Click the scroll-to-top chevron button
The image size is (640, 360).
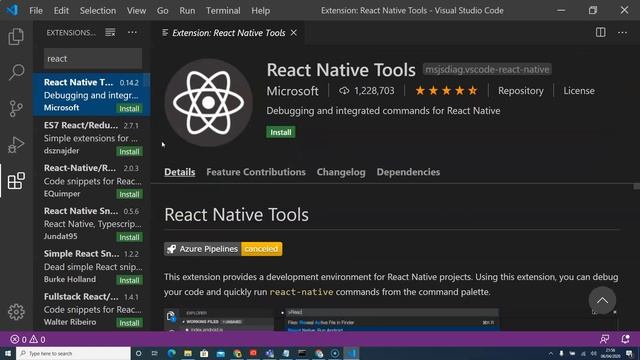click(x=602, y=300)
